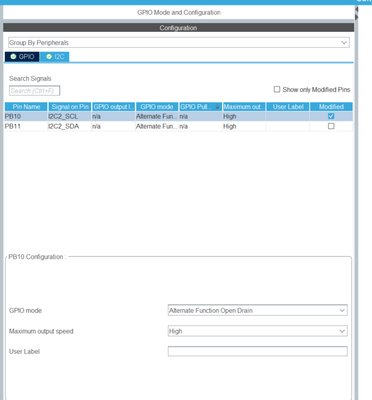Sort by Maximum output speed column header

(x=244, y=107)
